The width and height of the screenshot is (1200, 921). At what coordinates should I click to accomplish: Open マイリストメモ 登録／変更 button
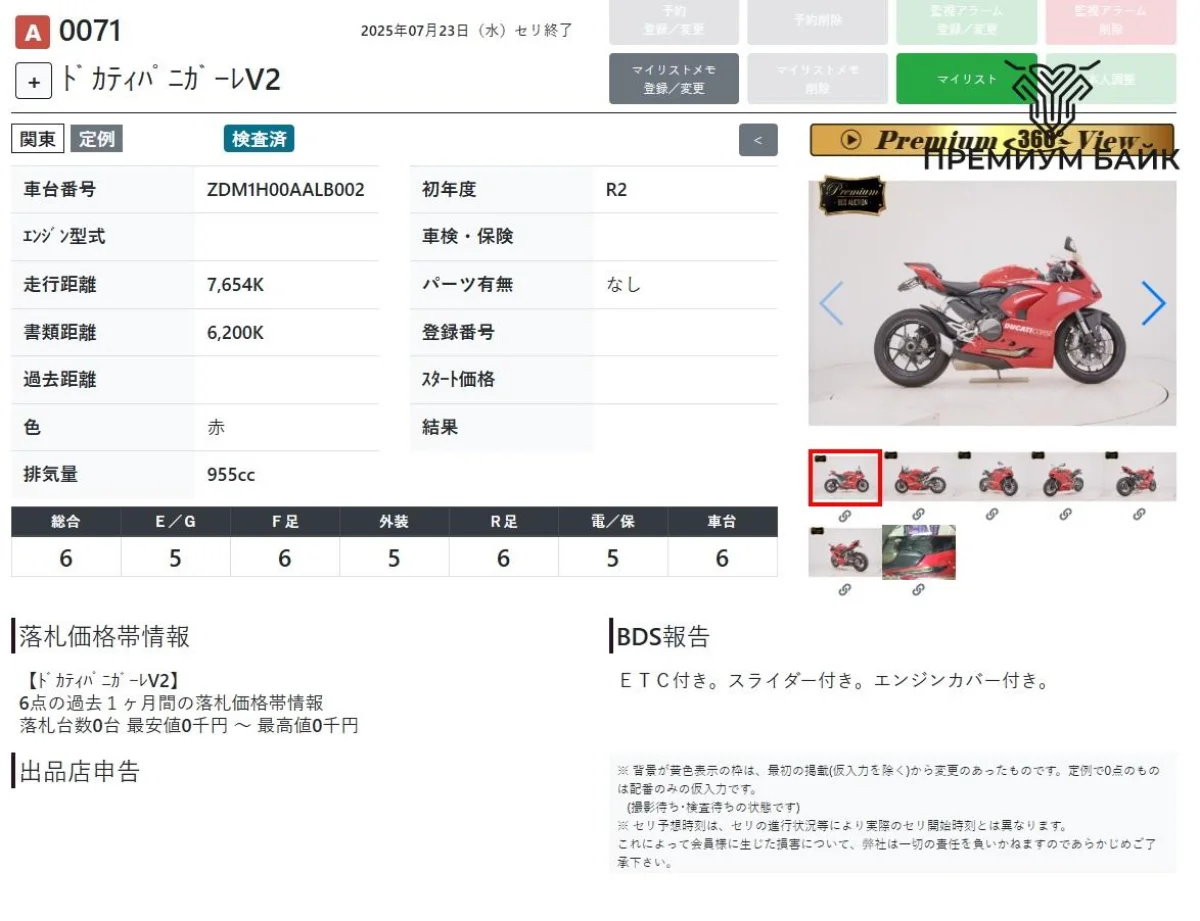[673, 79]
